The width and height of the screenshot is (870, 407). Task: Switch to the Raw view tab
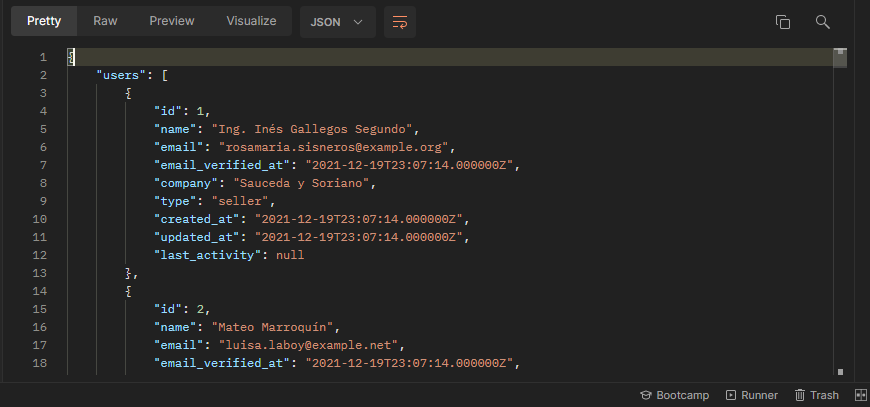pos(105,21)
